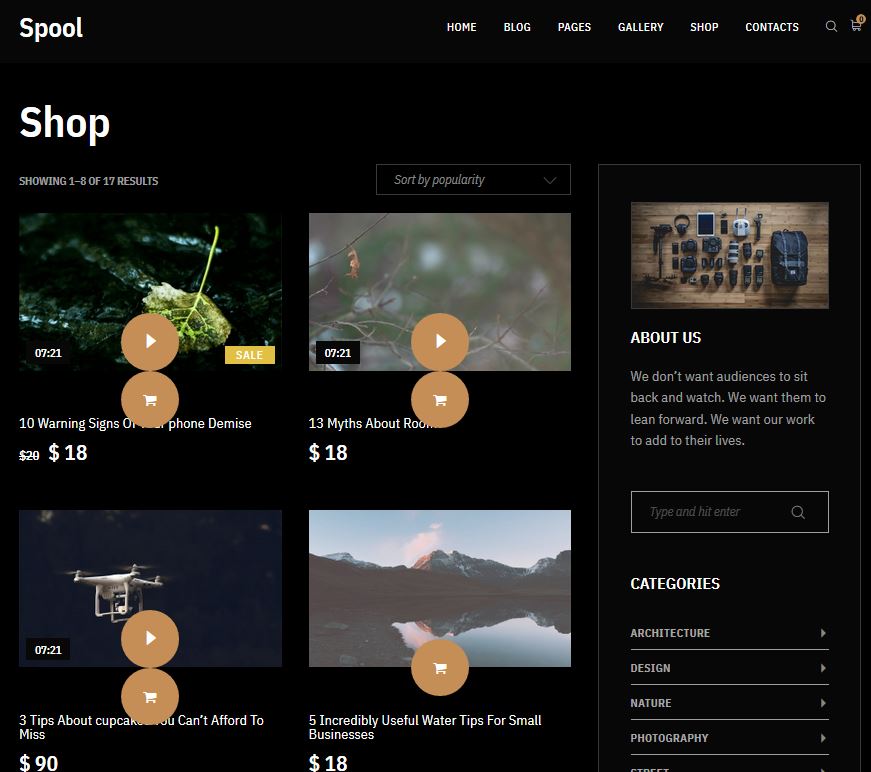
Task: Expand the Photography category arrow
Action: [x=823, y=738]
